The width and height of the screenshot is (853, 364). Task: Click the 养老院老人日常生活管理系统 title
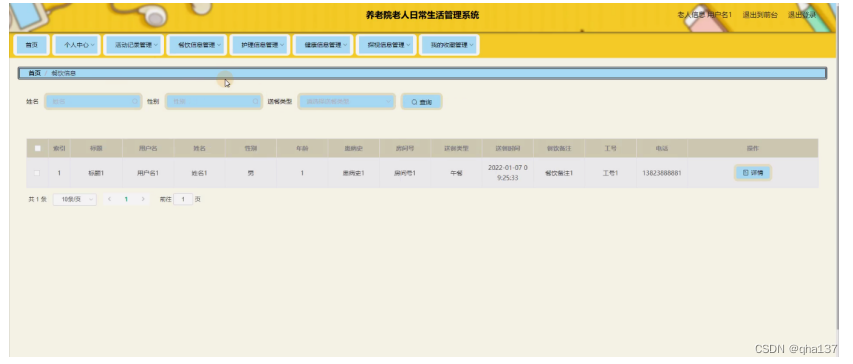click(x=422, y=15)
